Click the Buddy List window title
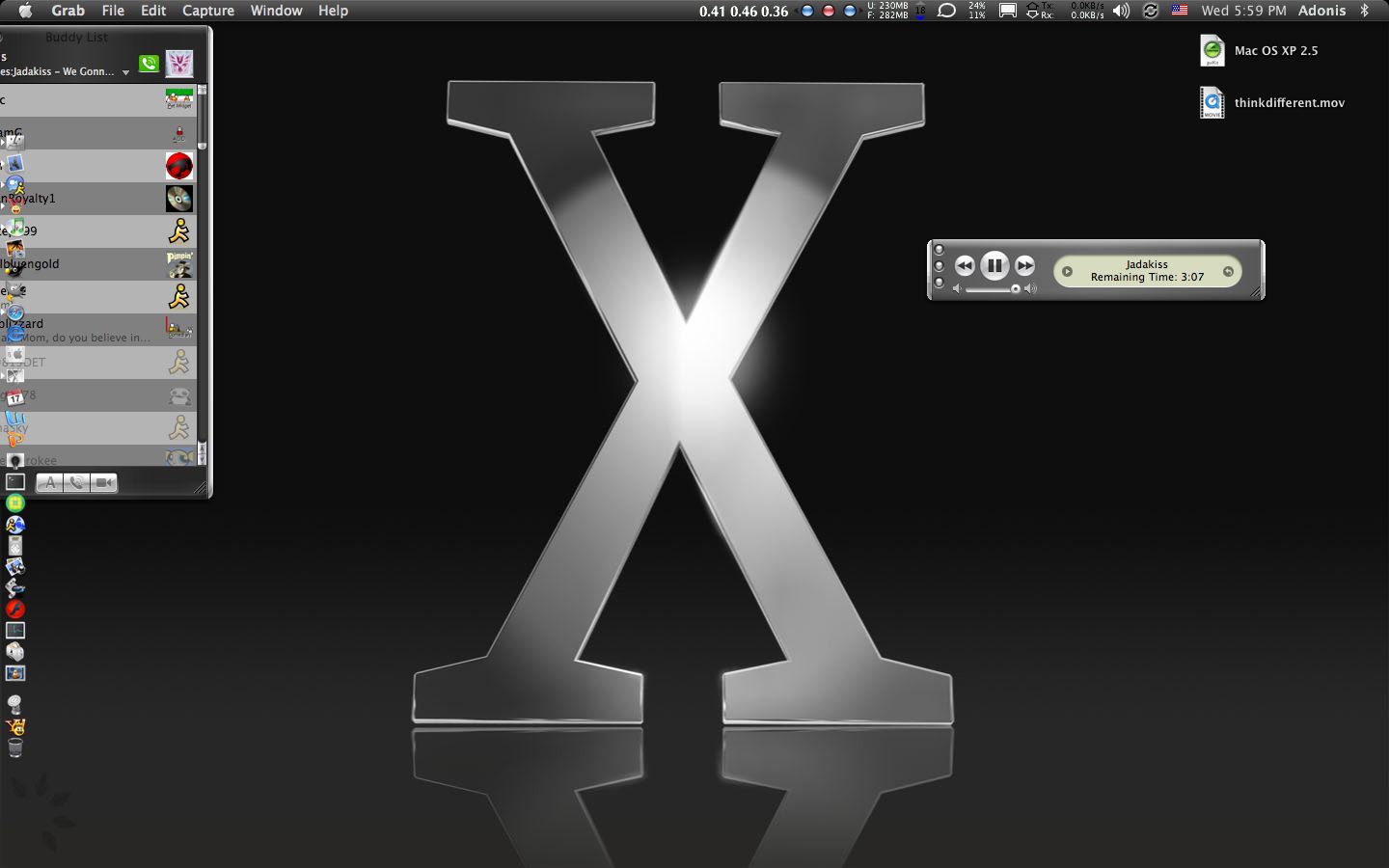This screenshot has height=868, width=1389. click(77, 38)
